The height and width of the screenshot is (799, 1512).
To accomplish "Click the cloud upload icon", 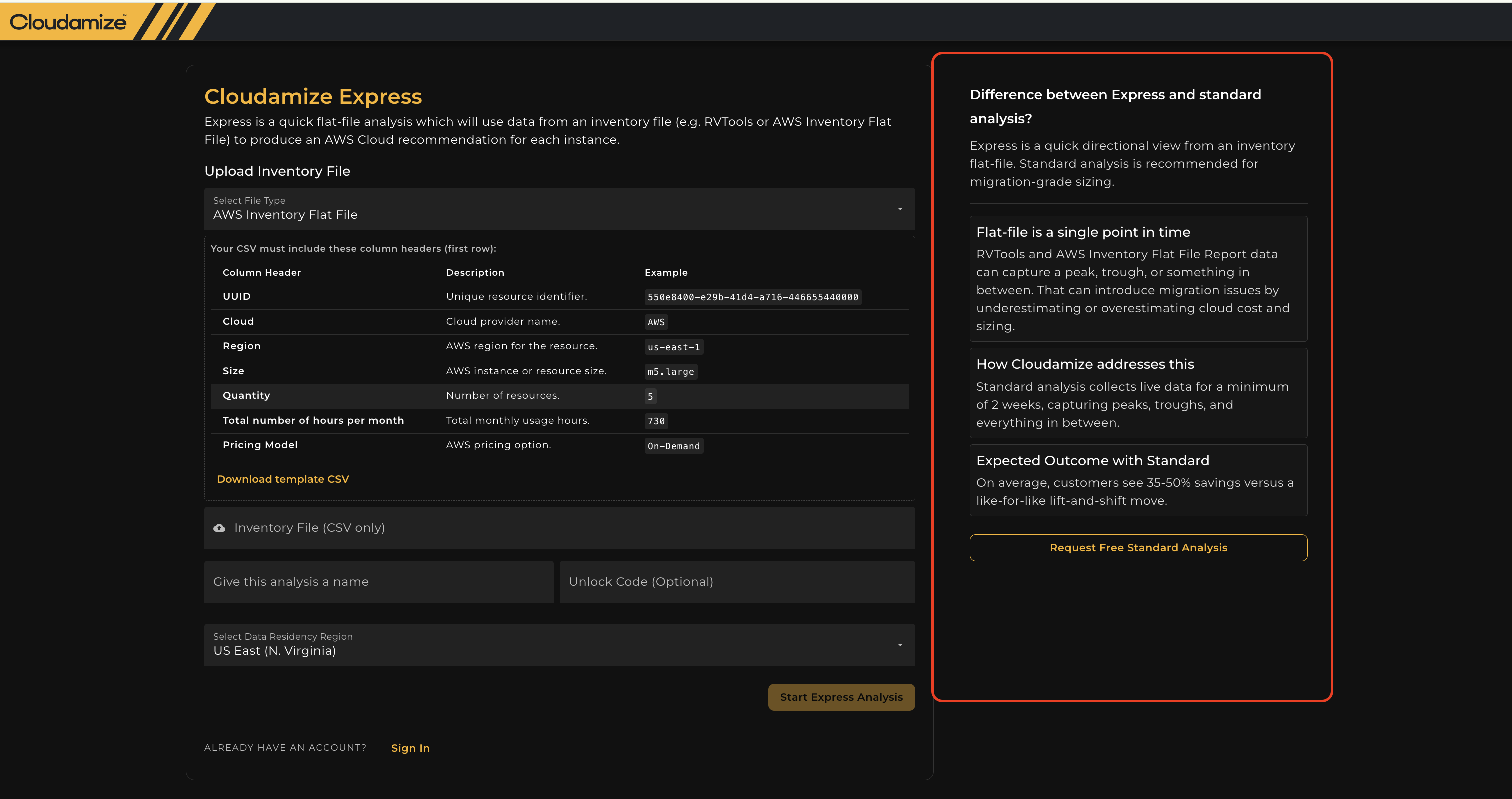I will 219,528.
